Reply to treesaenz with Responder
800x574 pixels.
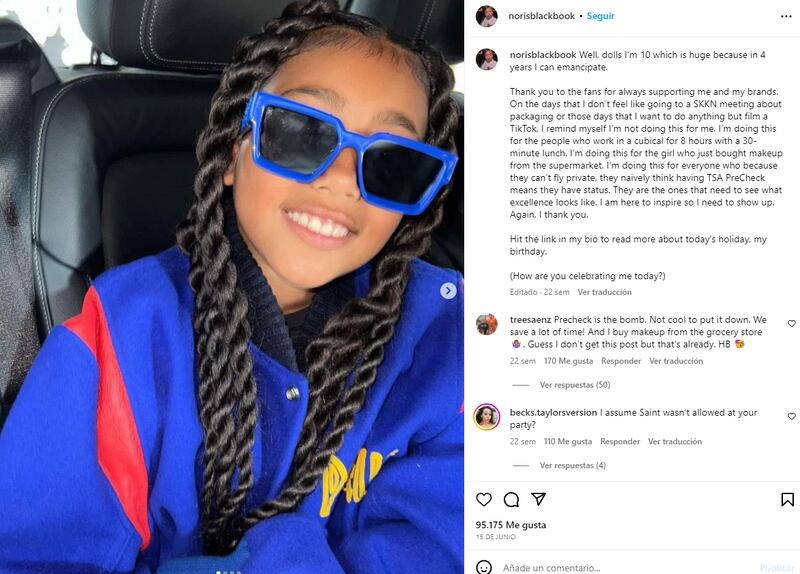pyautogui.click(x=621, y=361)
